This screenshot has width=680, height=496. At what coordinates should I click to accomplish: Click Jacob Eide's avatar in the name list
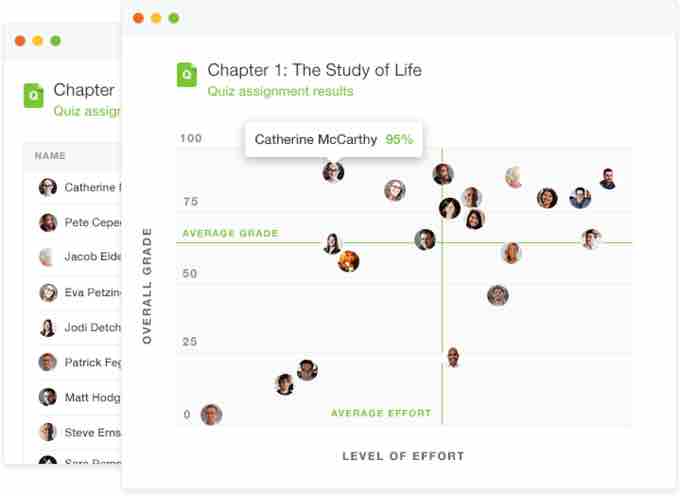(48, 257)
